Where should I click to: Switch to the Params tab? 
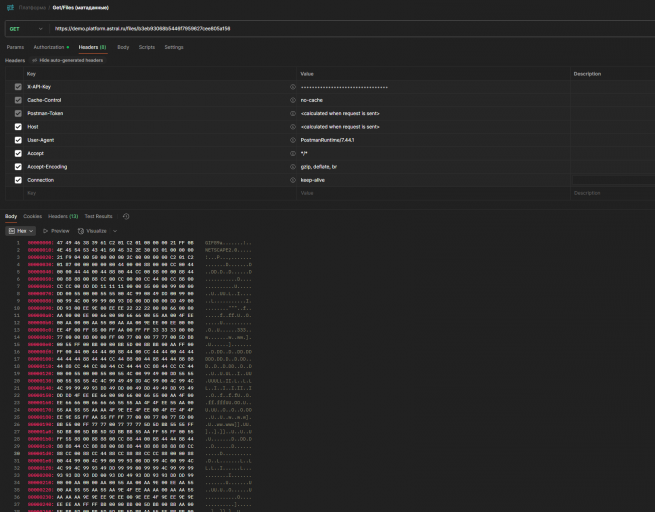(15, 47)
